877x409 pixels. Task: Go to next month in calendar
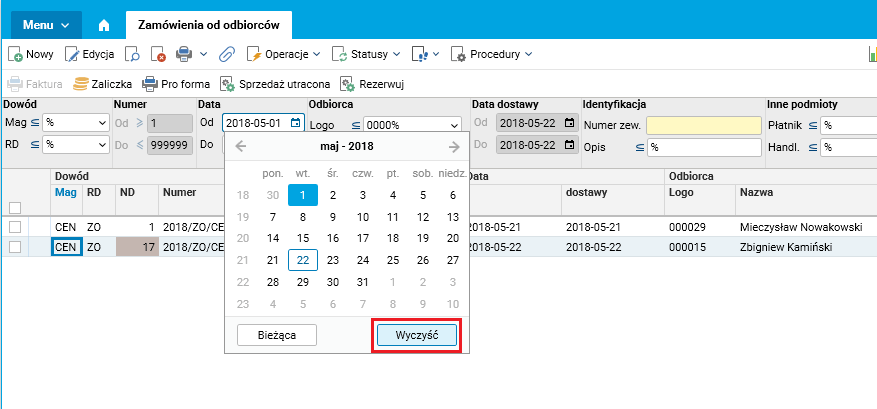pyautogui.click(x=454, y=147)
